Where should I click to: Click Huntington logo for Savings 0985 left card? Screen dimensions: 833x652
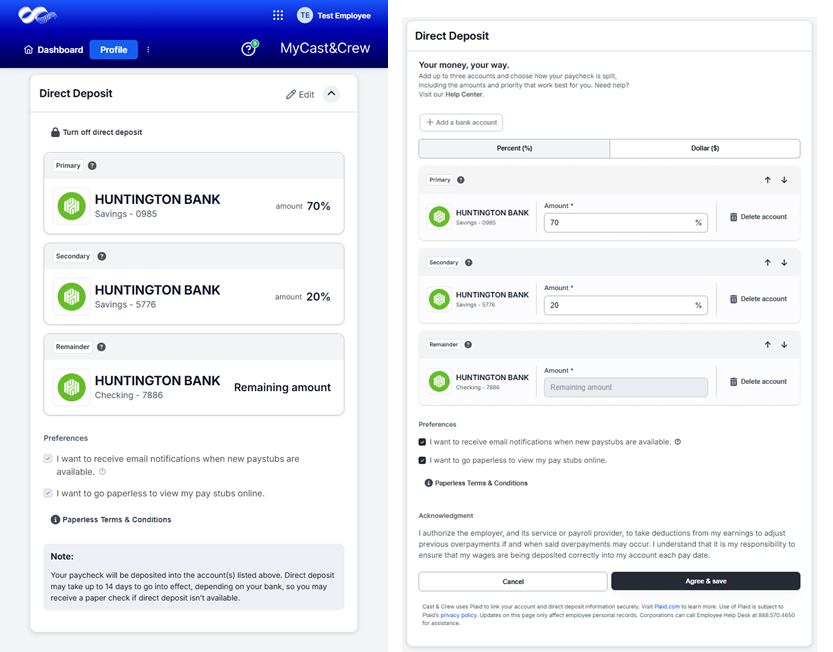click(x=72, y=206)
